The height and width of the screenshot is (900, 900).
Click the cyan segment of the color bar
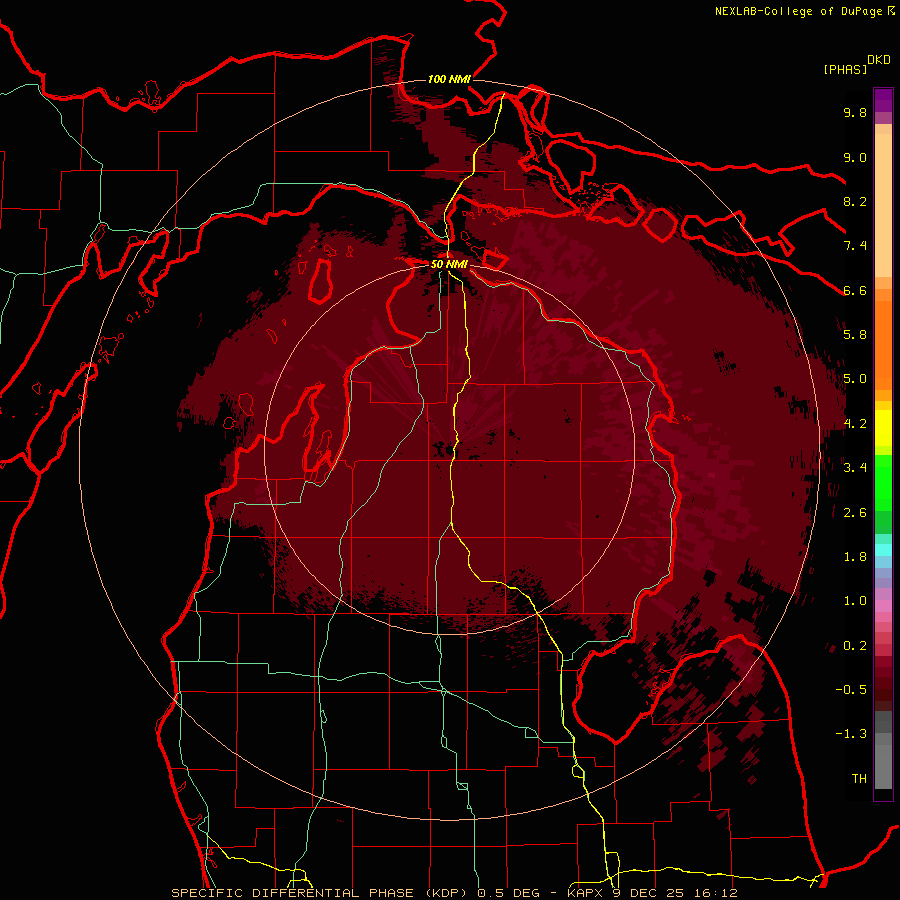point(883,550)
